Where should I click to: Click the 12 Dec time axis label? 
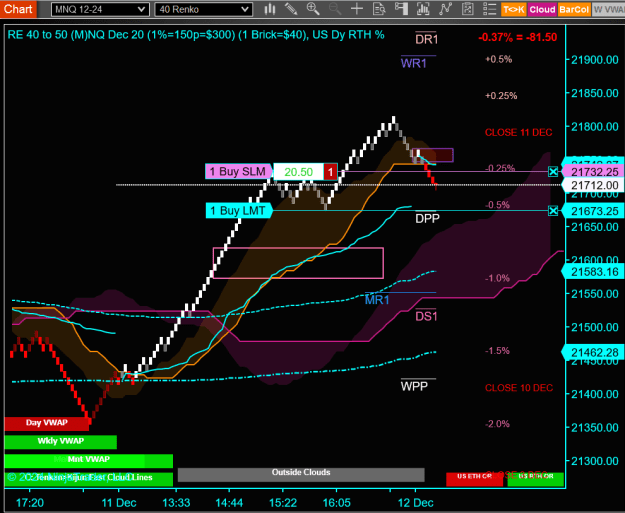[x=416, y=503]
